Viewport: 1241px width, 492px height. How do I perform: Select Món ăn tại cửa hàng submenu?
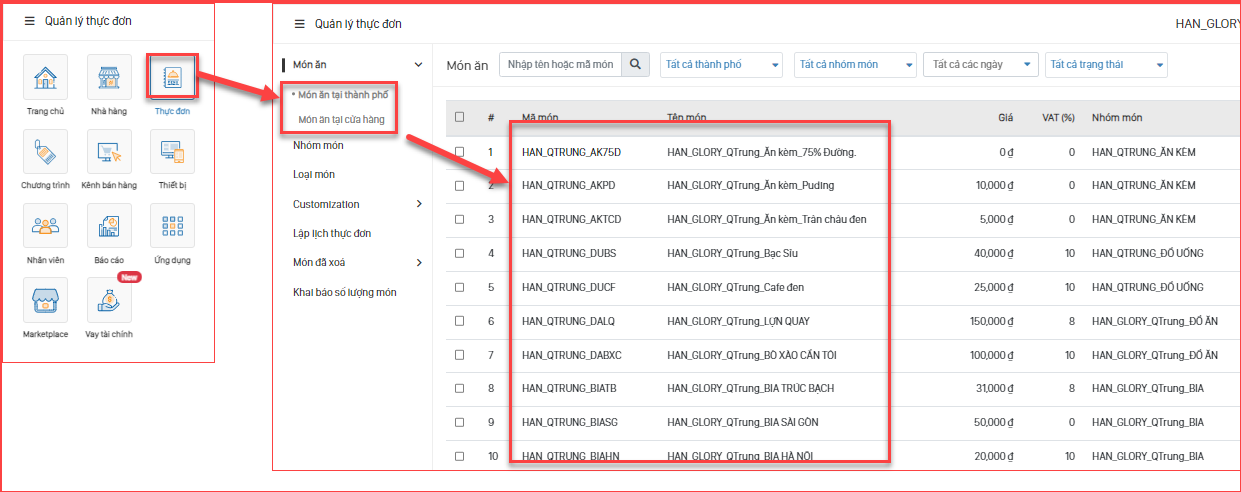coord(342,119)
